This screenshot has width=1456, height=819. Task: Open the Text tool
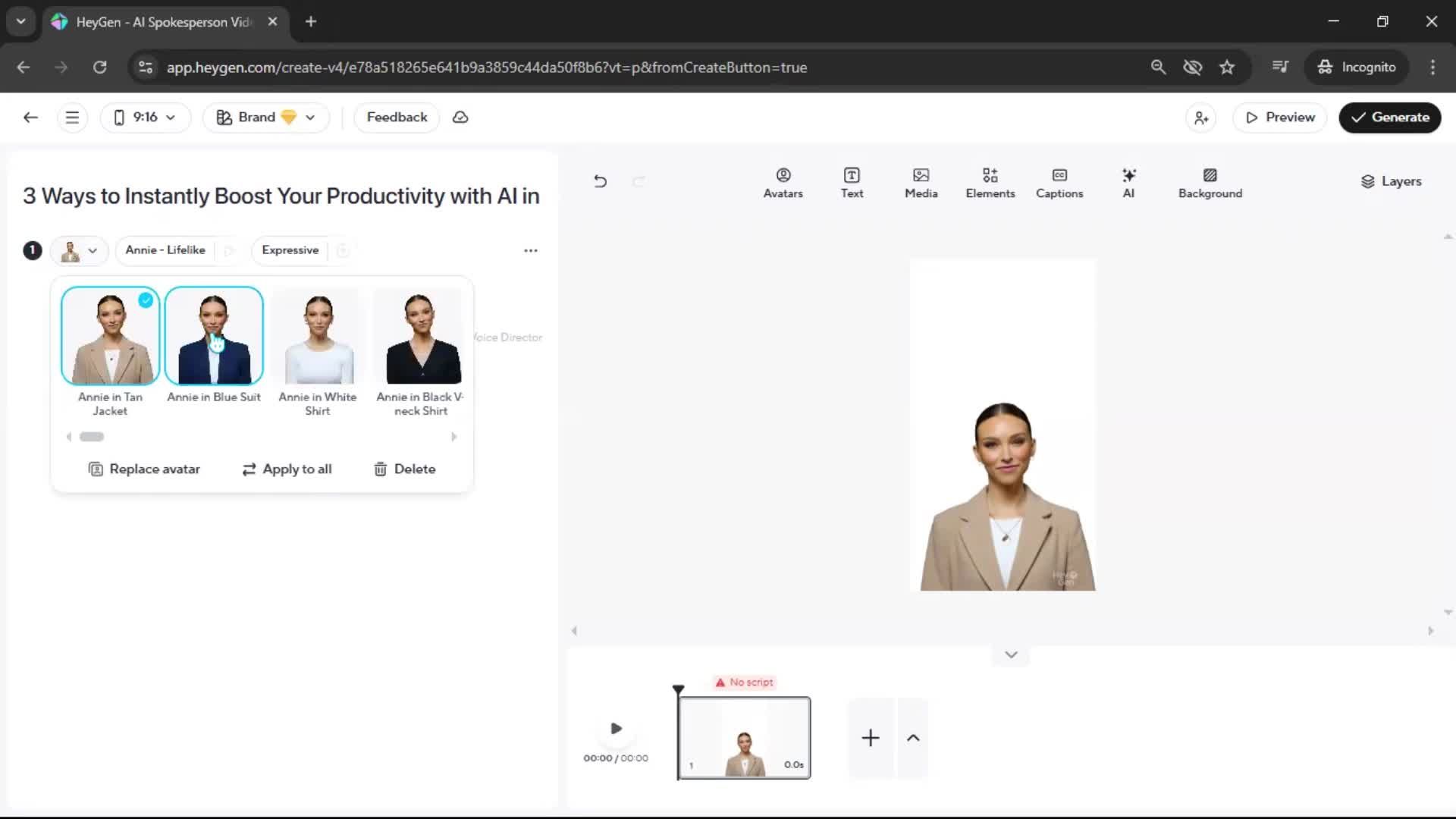coord(852,183)
